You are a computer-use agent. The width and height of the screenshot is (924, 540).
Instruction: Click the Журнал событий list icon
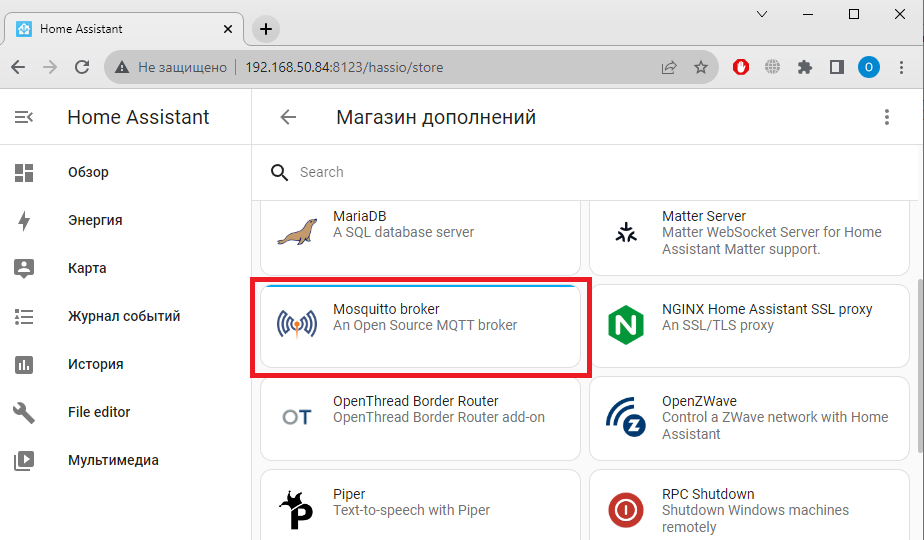[x=24, y=317]
